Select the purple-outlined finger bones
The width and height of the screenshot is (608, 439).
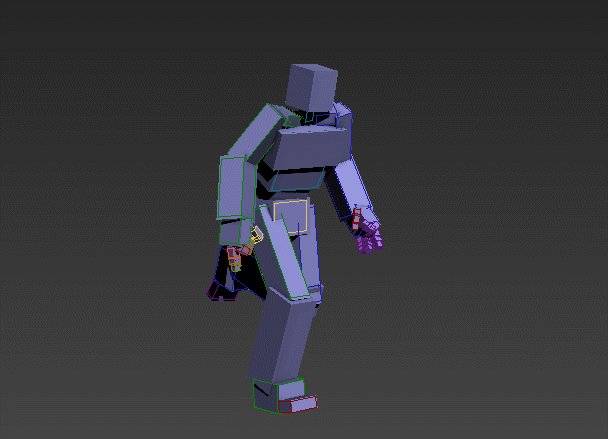tap(370, 237)
